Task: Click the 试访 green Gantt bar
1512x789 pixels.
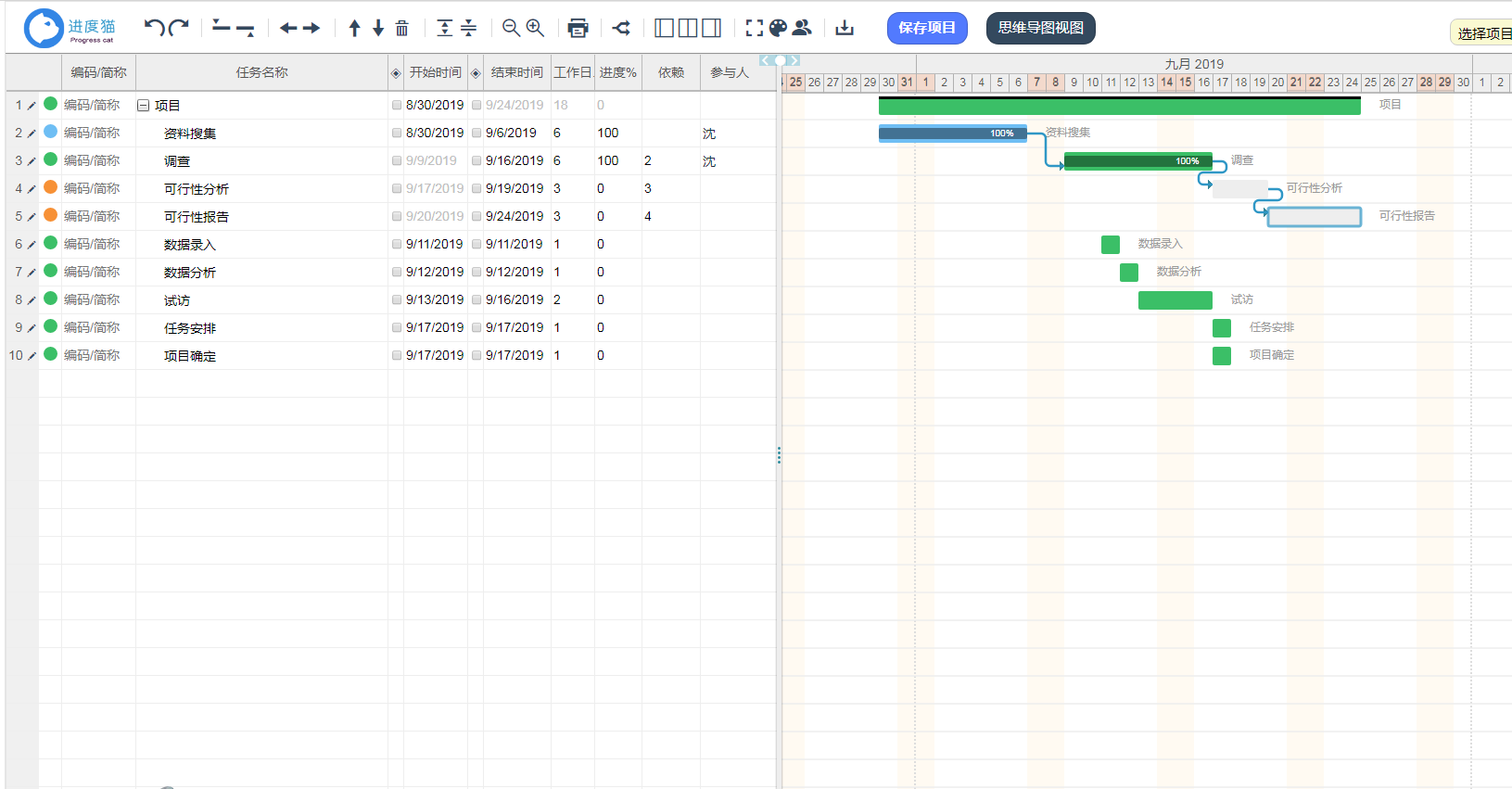Action: 1175,300
